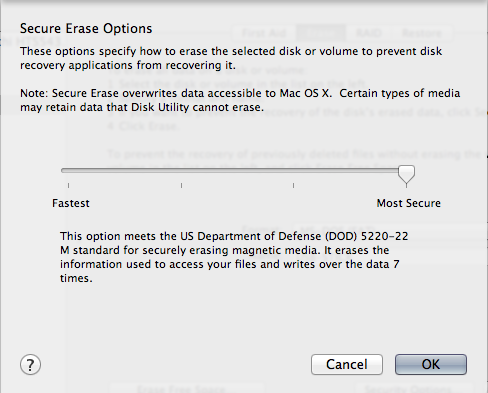
Task: Switch to the dimmed First Aid tab
Action: (x=264, y=33)
